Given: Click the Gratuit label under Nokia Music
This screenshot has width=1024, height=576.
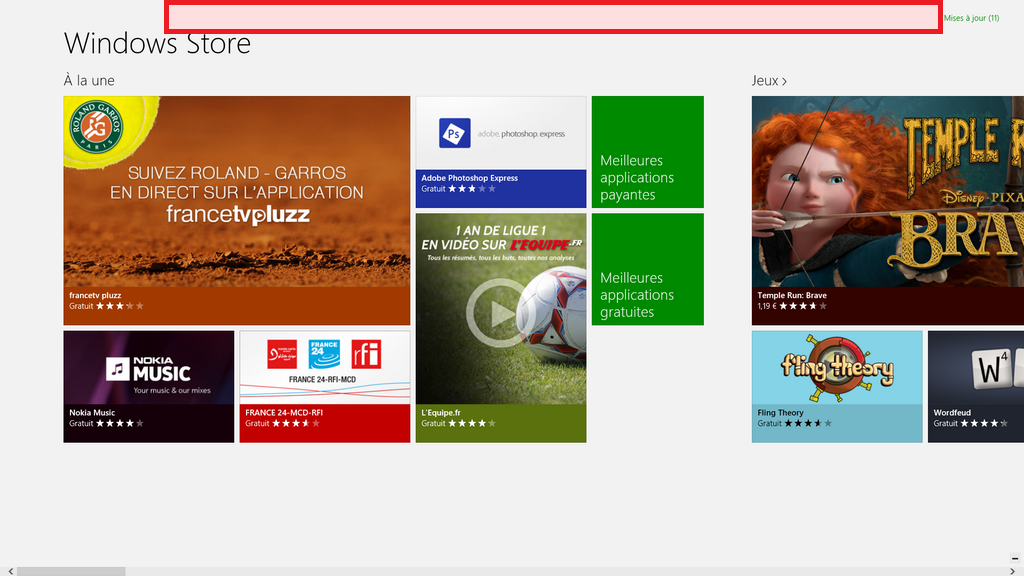Looking at the screenshot, I should click(81, 423).
